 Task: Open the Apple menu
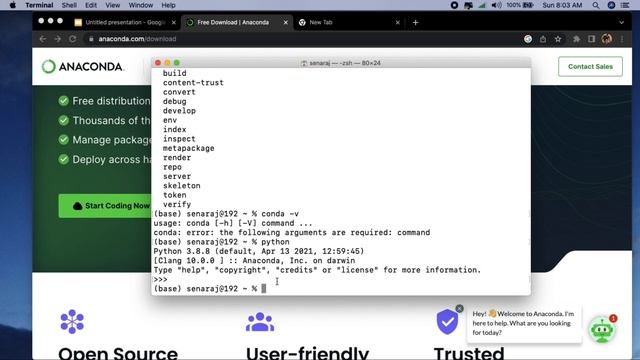tap(13, 5)
